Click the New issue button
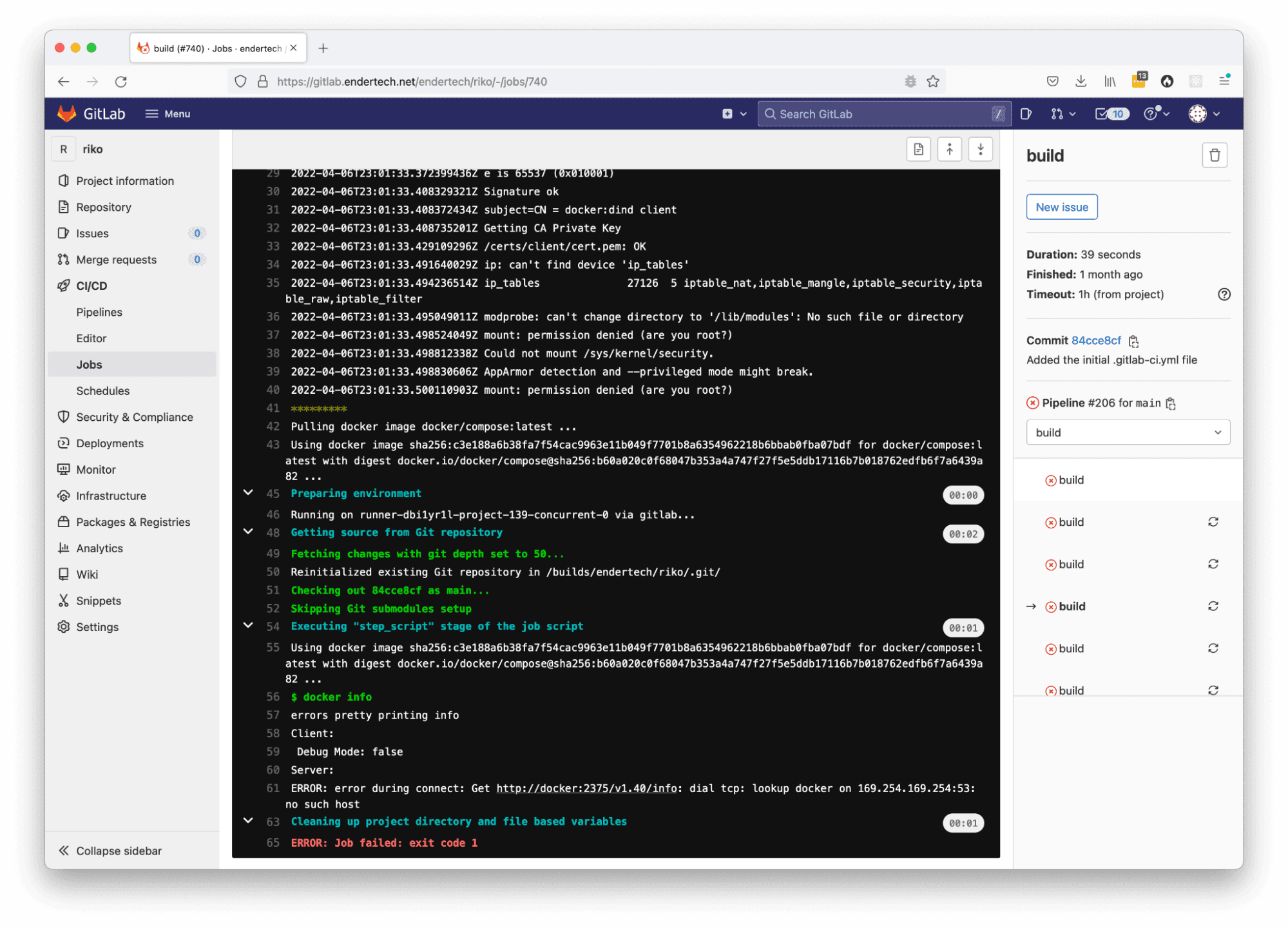Image resolution: width=1288 pixels, height=928 pixels. pyautogui.click(x=1061, y=207)
